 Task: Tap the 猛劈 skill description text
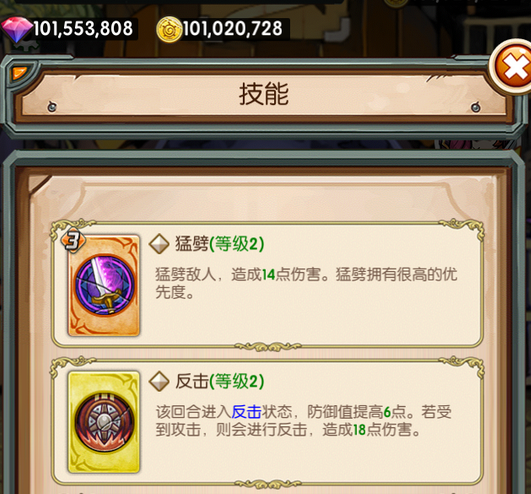[x=306, y=283]
